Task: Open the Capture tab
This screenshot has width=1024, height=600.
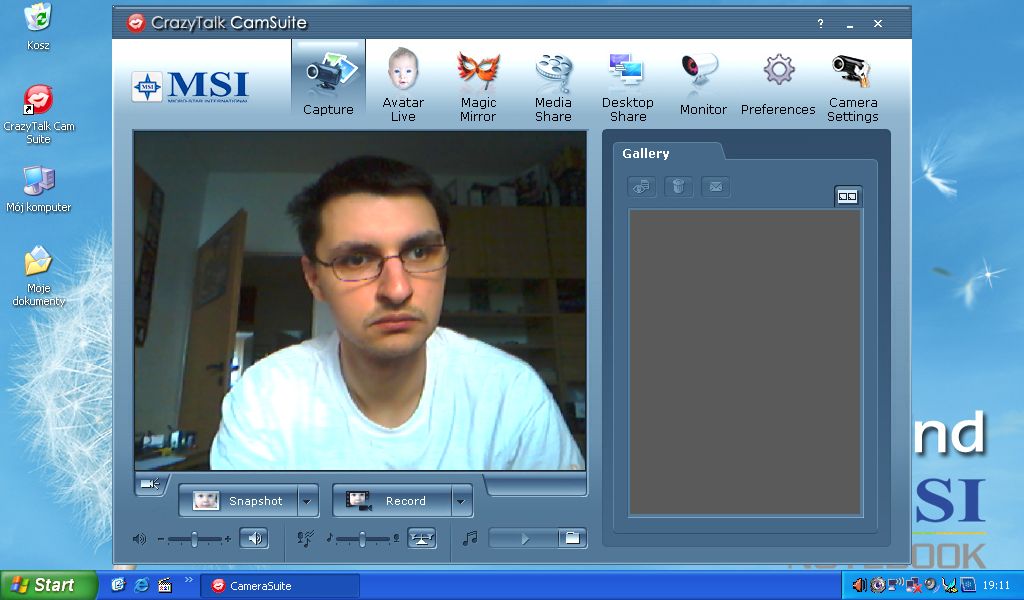Action: [x=328, y=79]
